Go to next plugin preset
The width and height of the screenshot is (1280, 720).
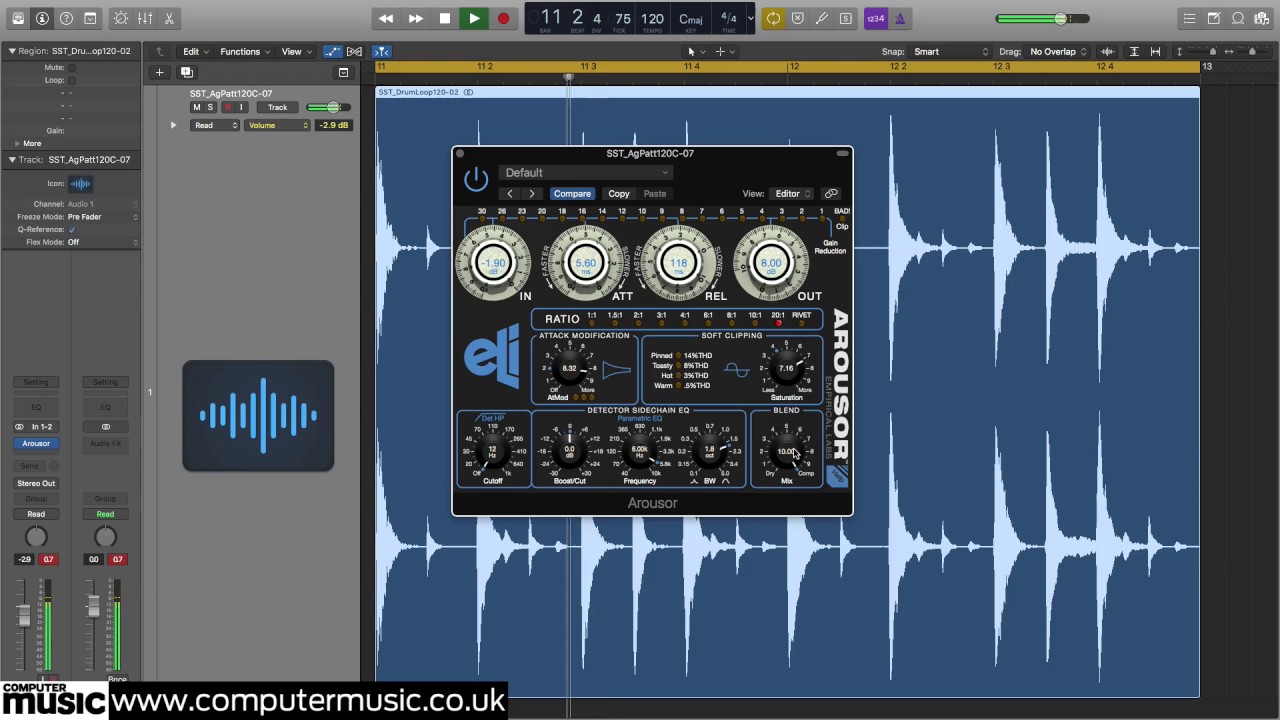pos(532,194)
